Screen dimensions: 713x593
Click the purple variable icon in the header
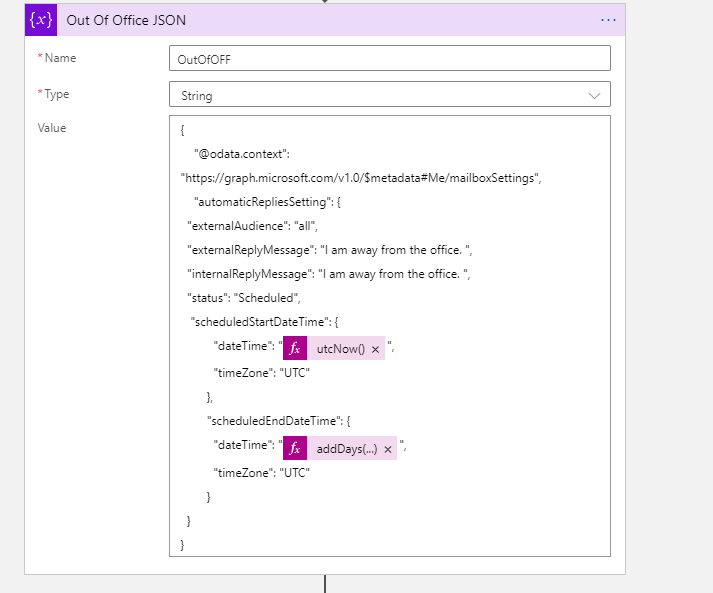pos(42,20)
